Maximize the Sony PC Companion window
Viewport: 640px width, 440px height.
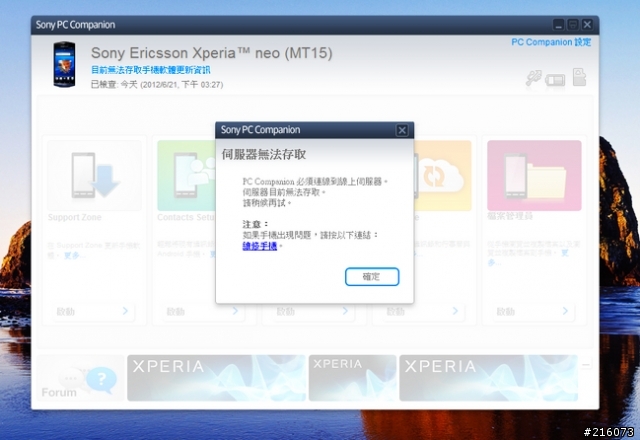tap(573, 25)
